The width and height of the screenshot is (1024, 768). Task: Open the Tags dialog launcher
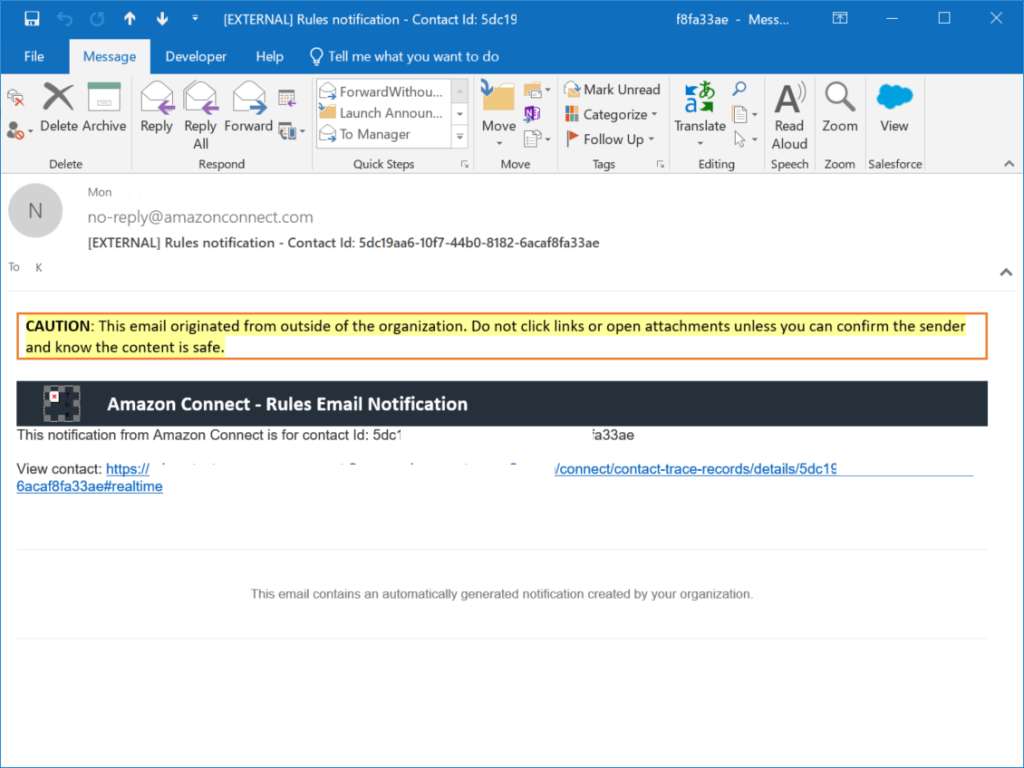click(660, 165)
